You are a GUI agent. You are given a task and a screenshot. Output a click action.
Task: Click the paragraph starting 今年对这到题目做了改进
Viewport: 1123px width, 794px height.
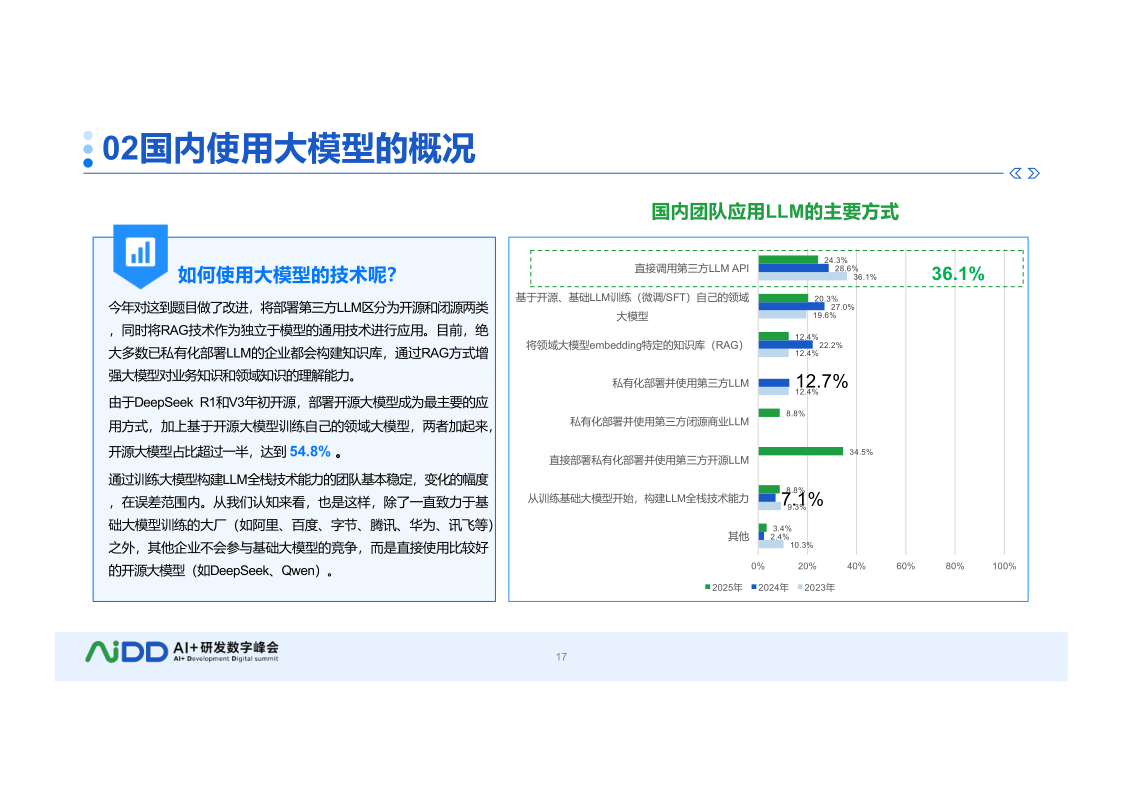point(299,342)
